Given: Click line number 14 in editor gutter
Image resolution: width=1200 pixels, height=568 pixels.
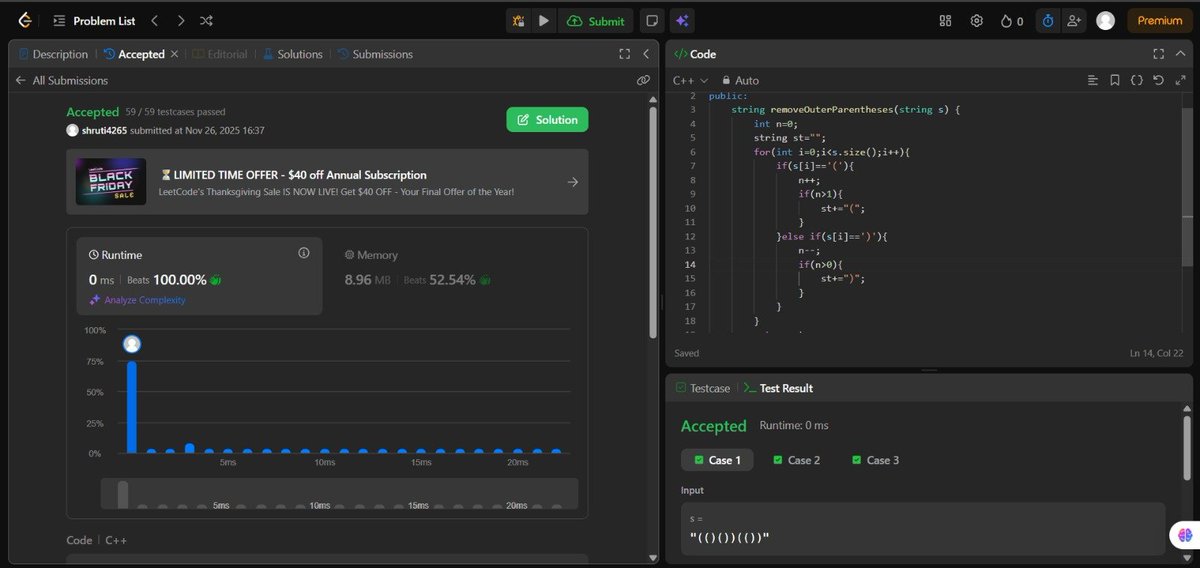Looking at the screenshot, I should (691, 264).
